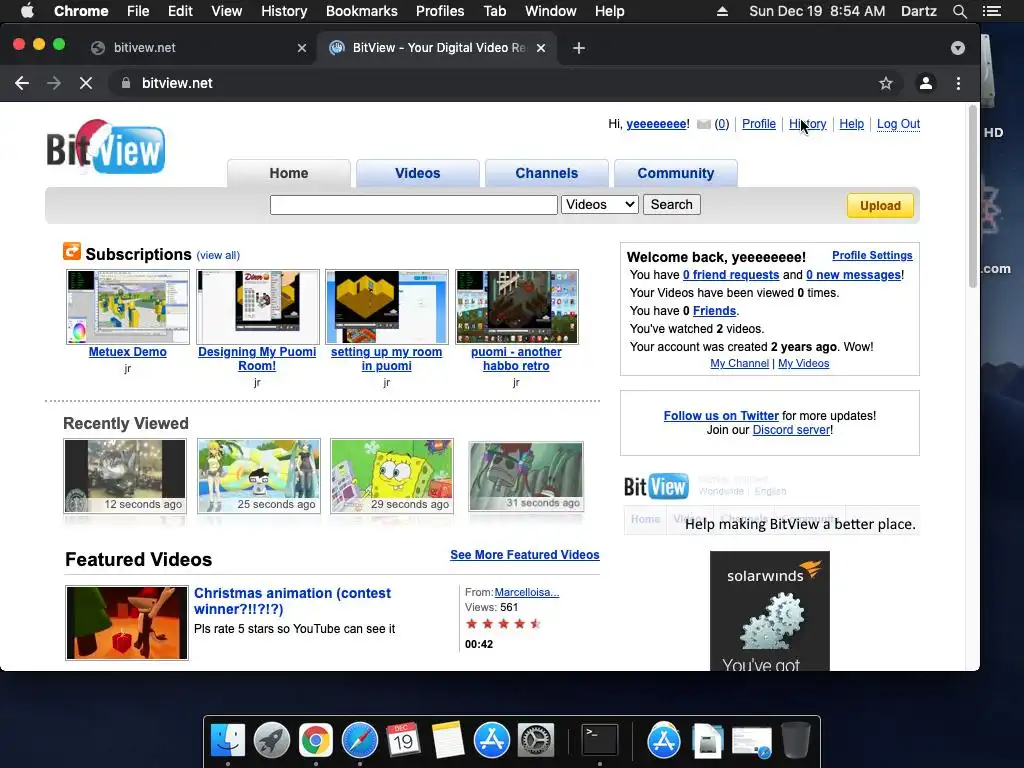Click the eject icon in menu bar
This screenshot has height=768, width=1024.
722,11
